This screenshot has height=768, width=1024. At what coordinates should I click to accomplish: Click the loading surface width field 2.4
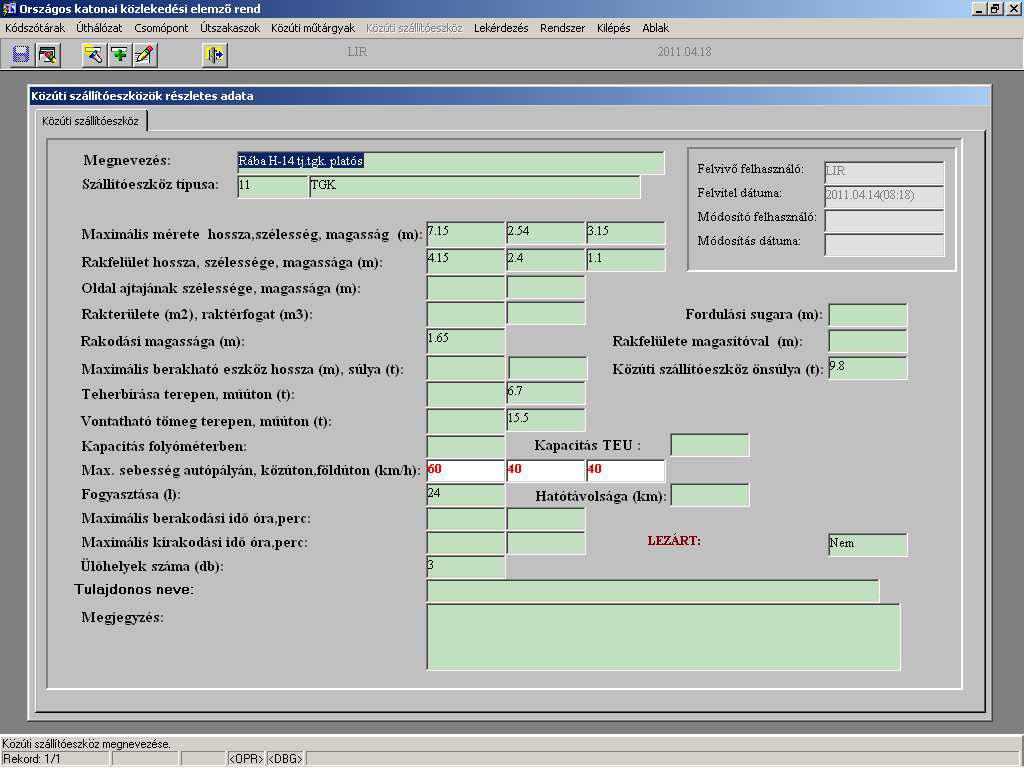coord(546,260)
